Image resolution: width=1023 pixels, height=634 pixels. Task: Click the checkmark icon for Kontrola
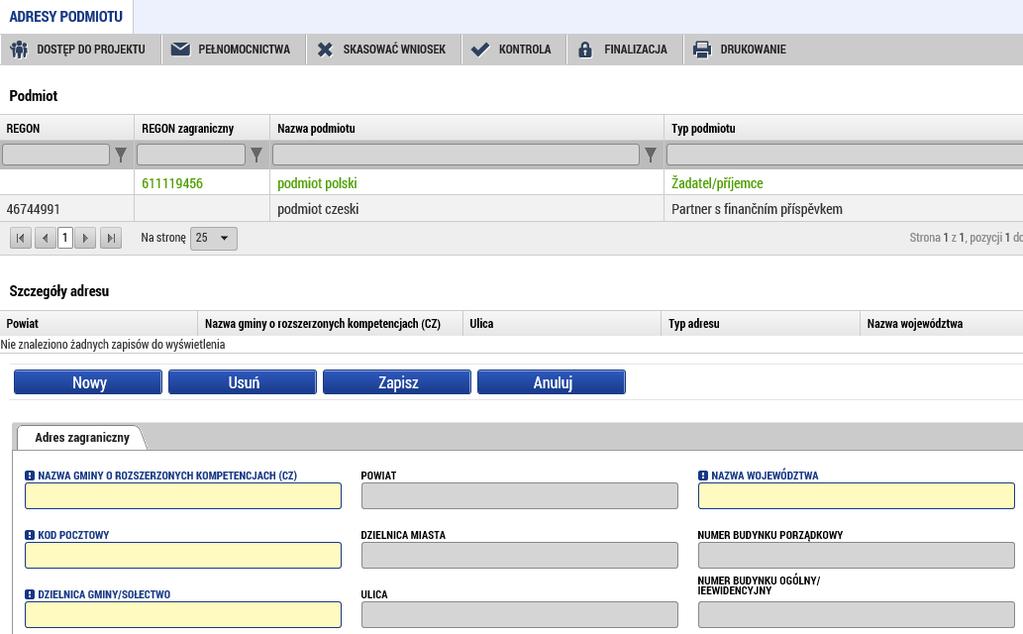[480, 50]
